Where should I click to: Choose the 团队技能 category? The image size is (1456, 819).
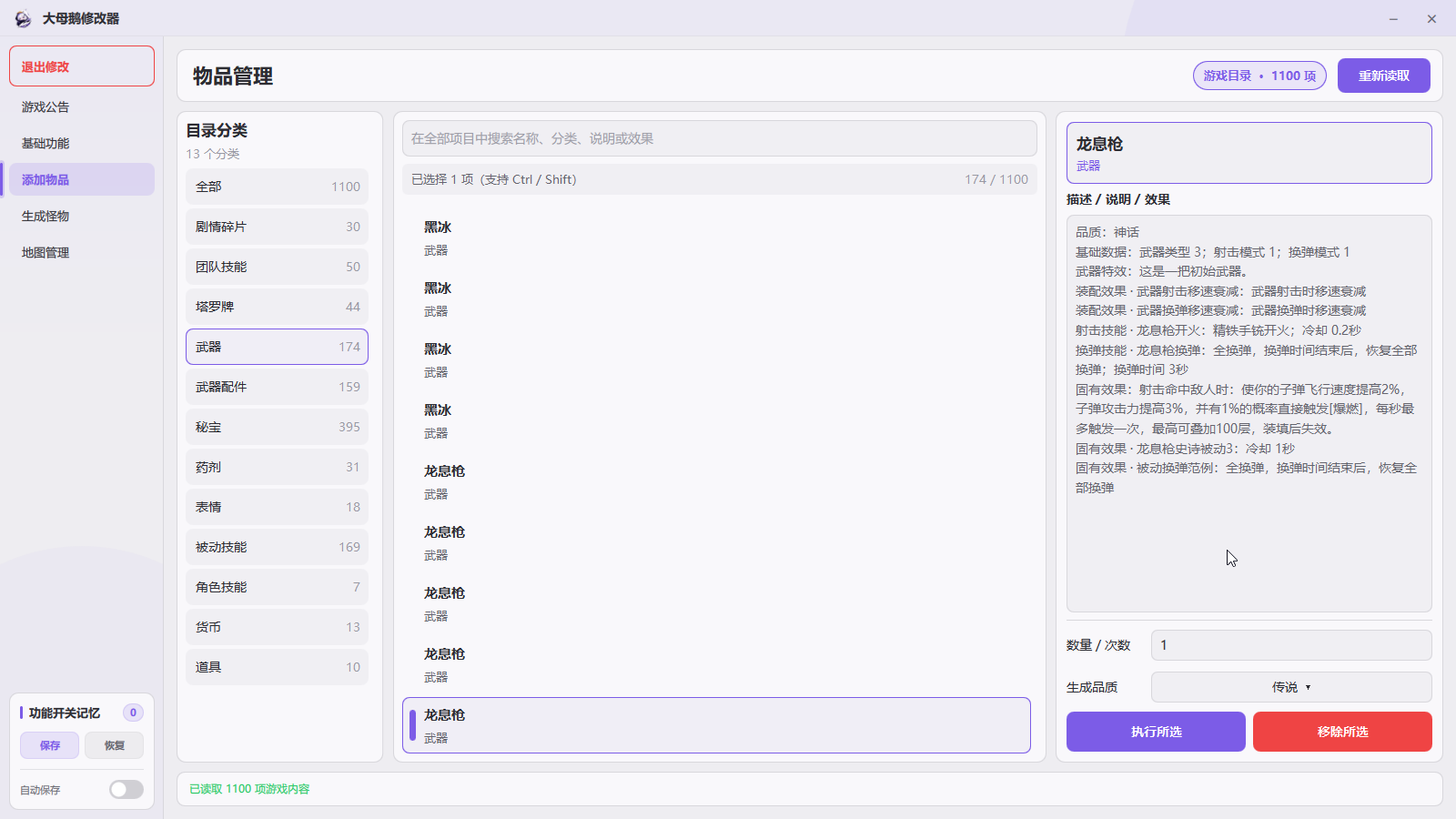(x=277, y=267)
